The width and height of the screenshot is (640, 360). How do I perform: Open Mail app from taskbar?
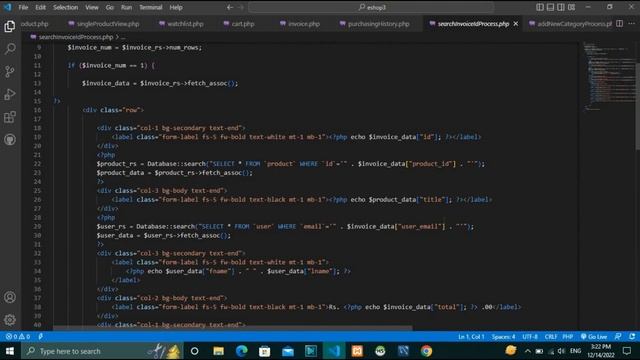(288, 351)
